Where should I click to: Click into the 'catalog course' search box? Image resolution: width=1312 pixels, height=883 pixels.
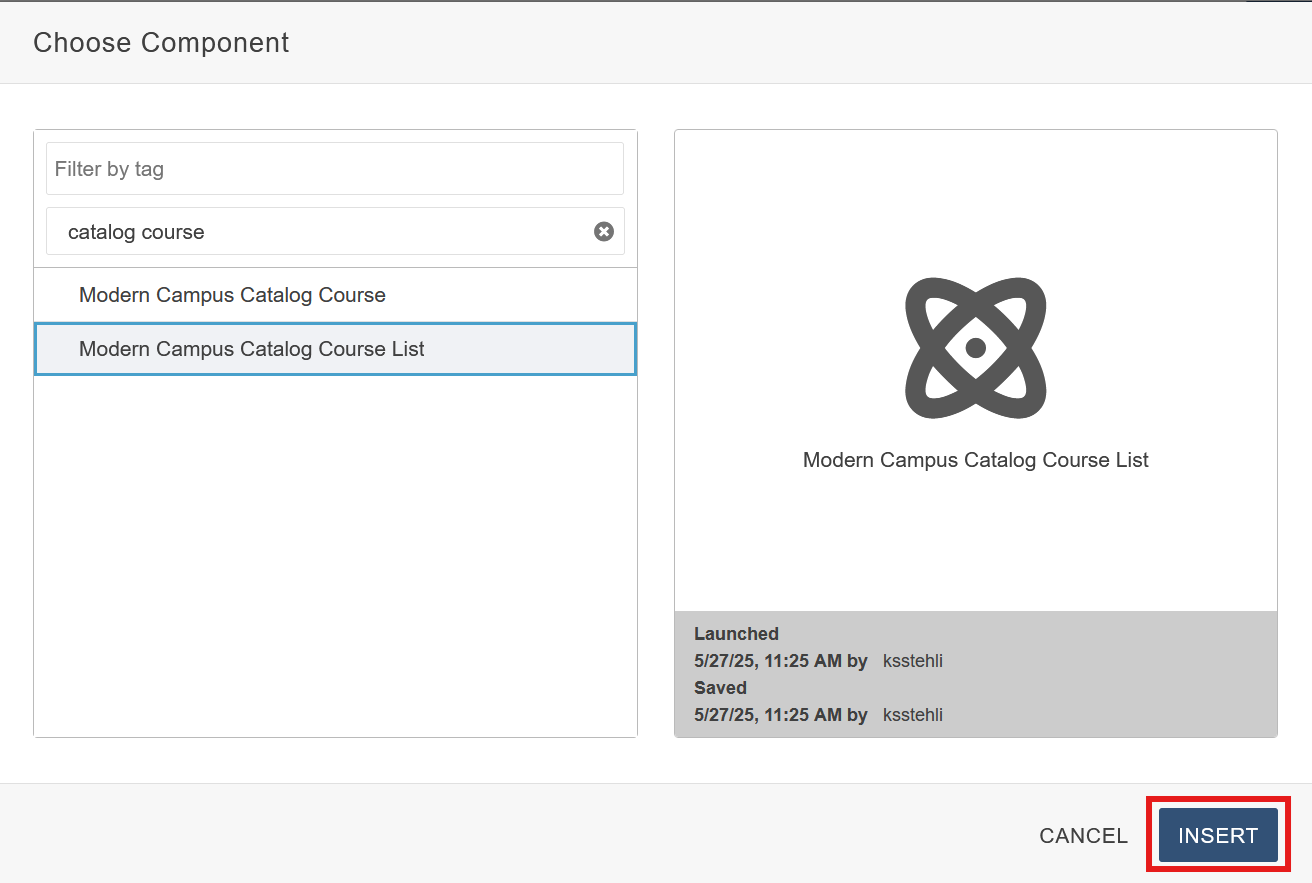[320, 232]
